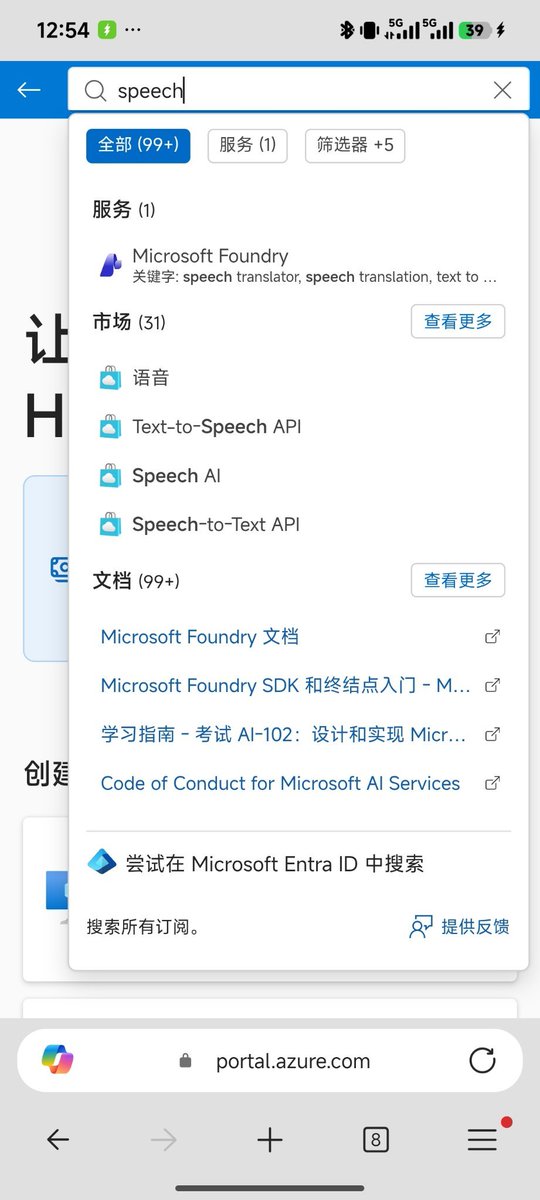Screen dimensions: 540x1200
Task: Tap the icon beside Text-to-Speech API
Action: (110, 427)
